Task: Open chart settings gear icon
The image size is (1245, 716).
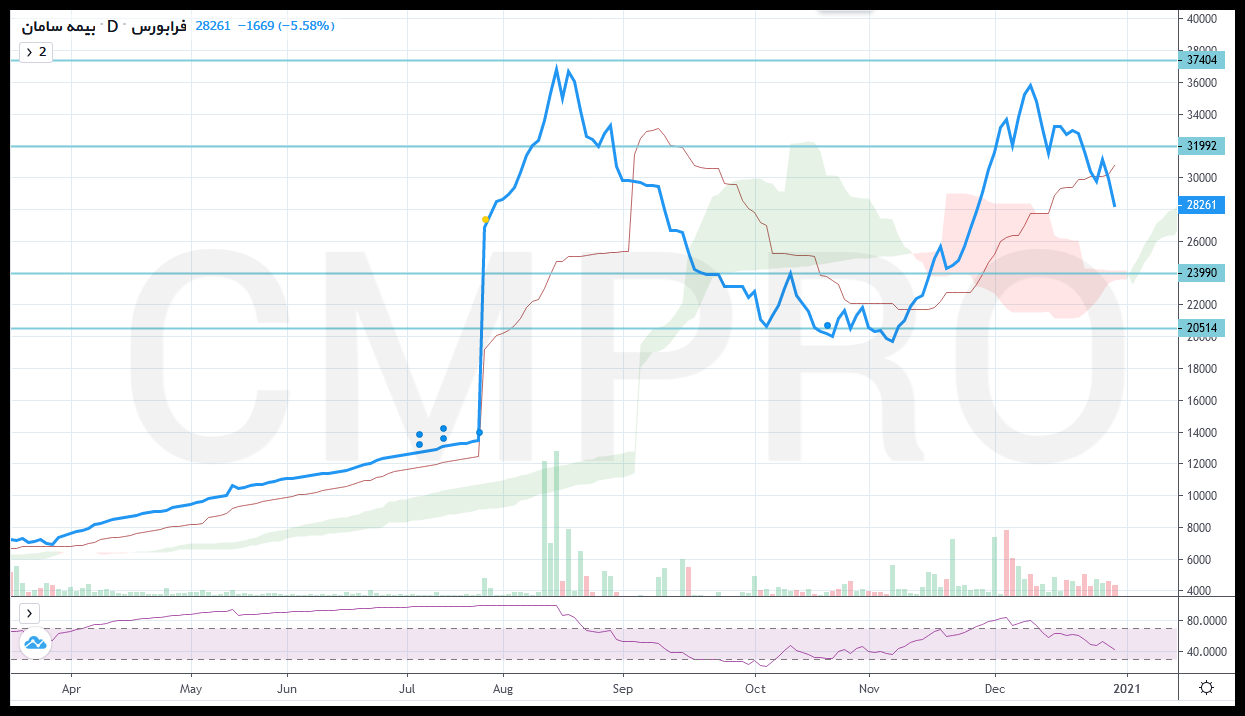Action: pos(1207,687)
